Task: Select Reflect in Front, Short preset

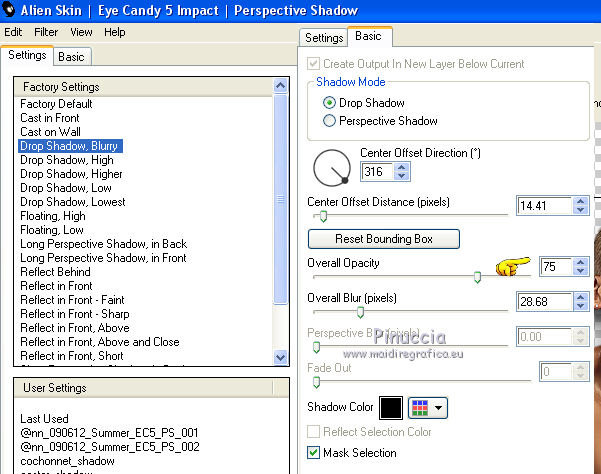Action: coord(72,356)
